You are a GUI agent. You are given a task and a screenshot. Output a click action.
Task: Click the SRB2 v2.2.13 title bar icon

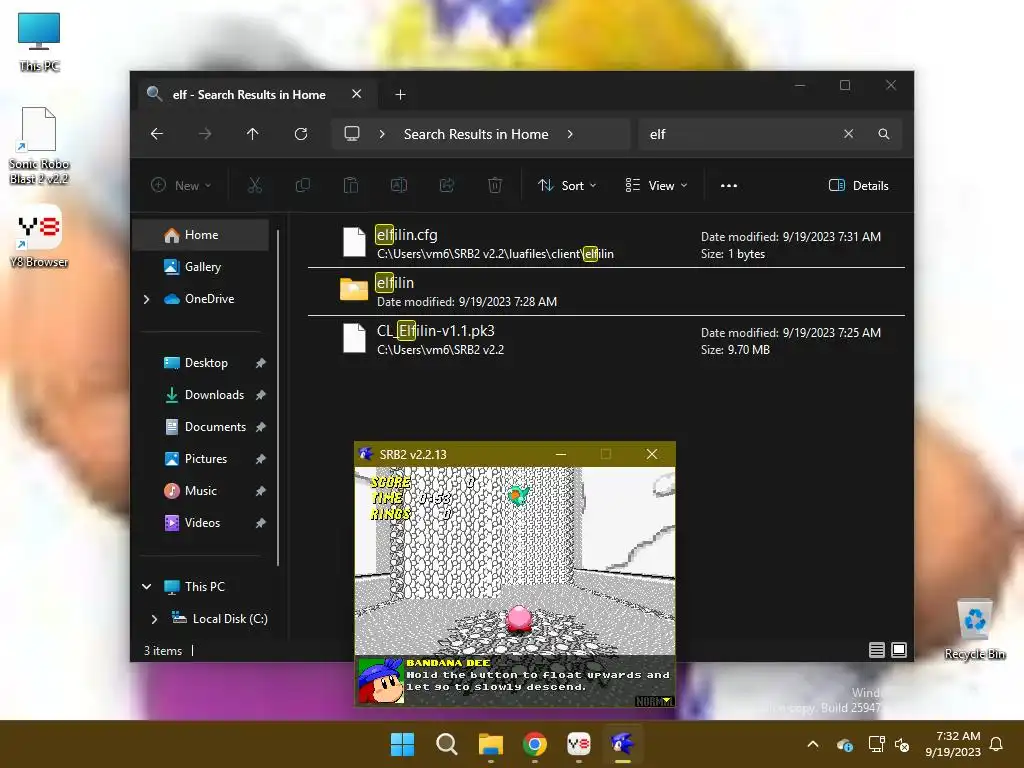click(x=366, y=454)
